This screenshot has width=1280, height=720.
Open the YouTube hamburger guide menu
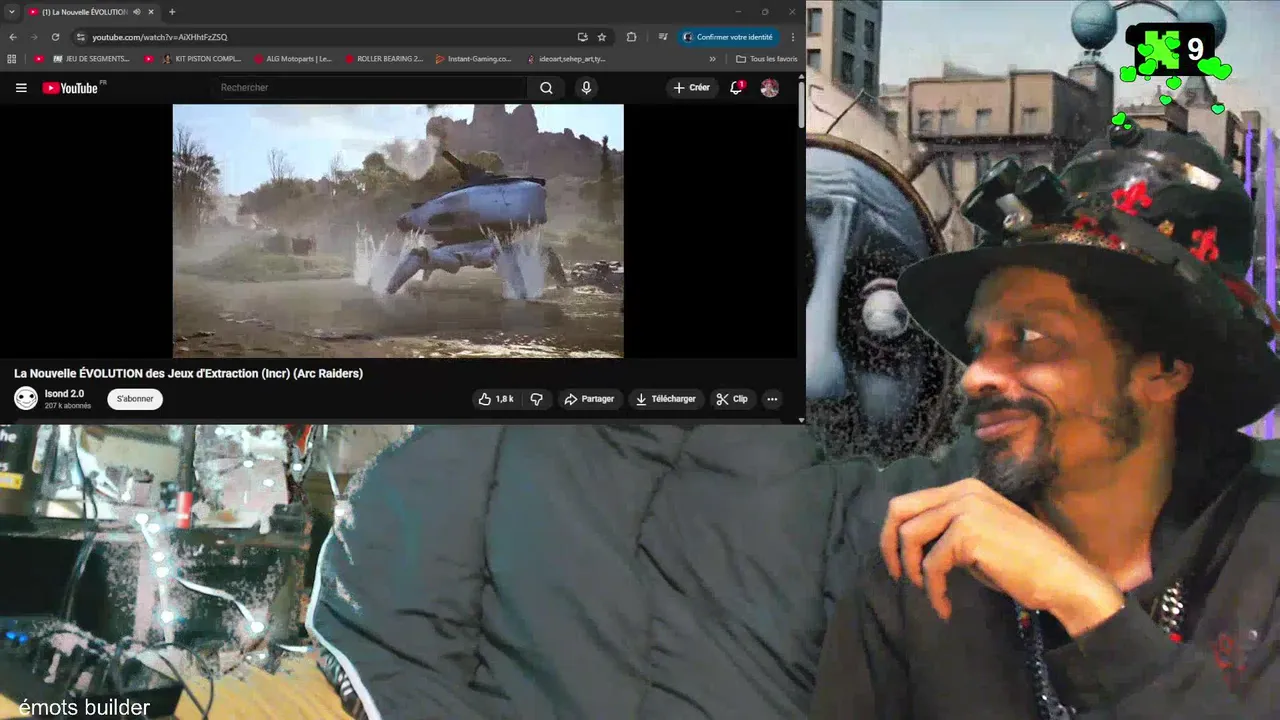pyautogui.click(x=21, y=88)
